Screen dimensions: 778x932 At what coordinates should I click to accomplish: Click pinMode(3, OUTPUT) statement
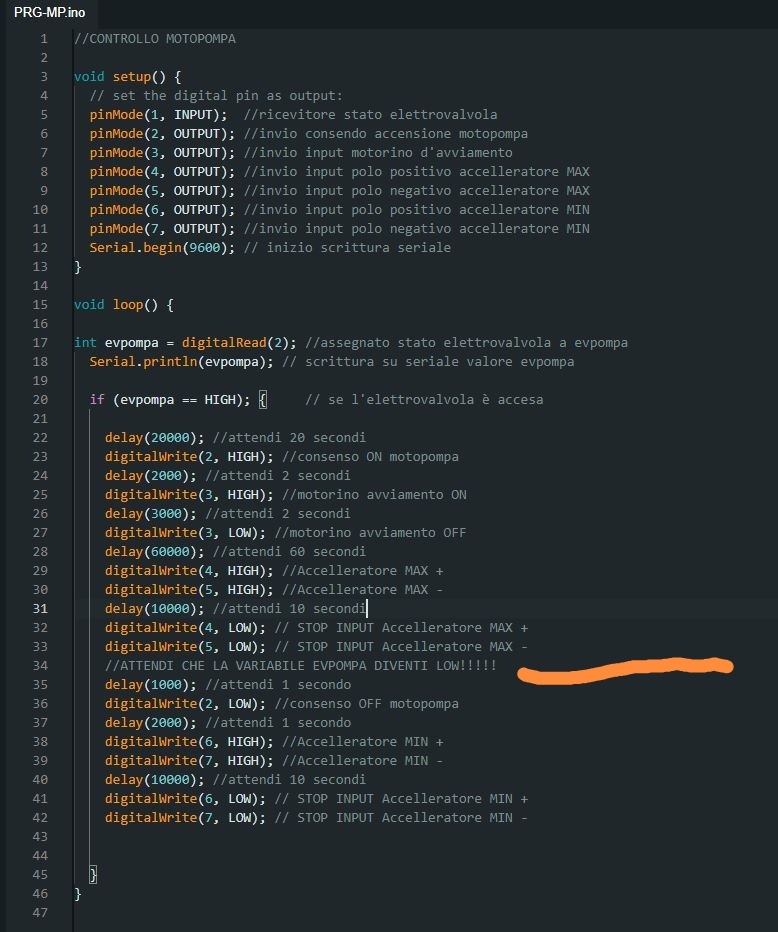click(162, 153)
